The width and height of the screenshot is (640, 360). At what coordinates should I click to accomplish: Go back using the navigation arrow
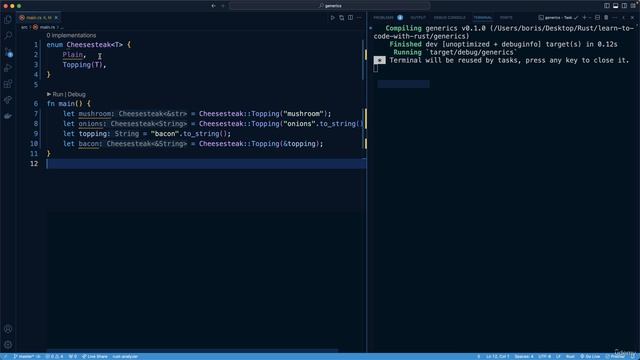point(213,6)
